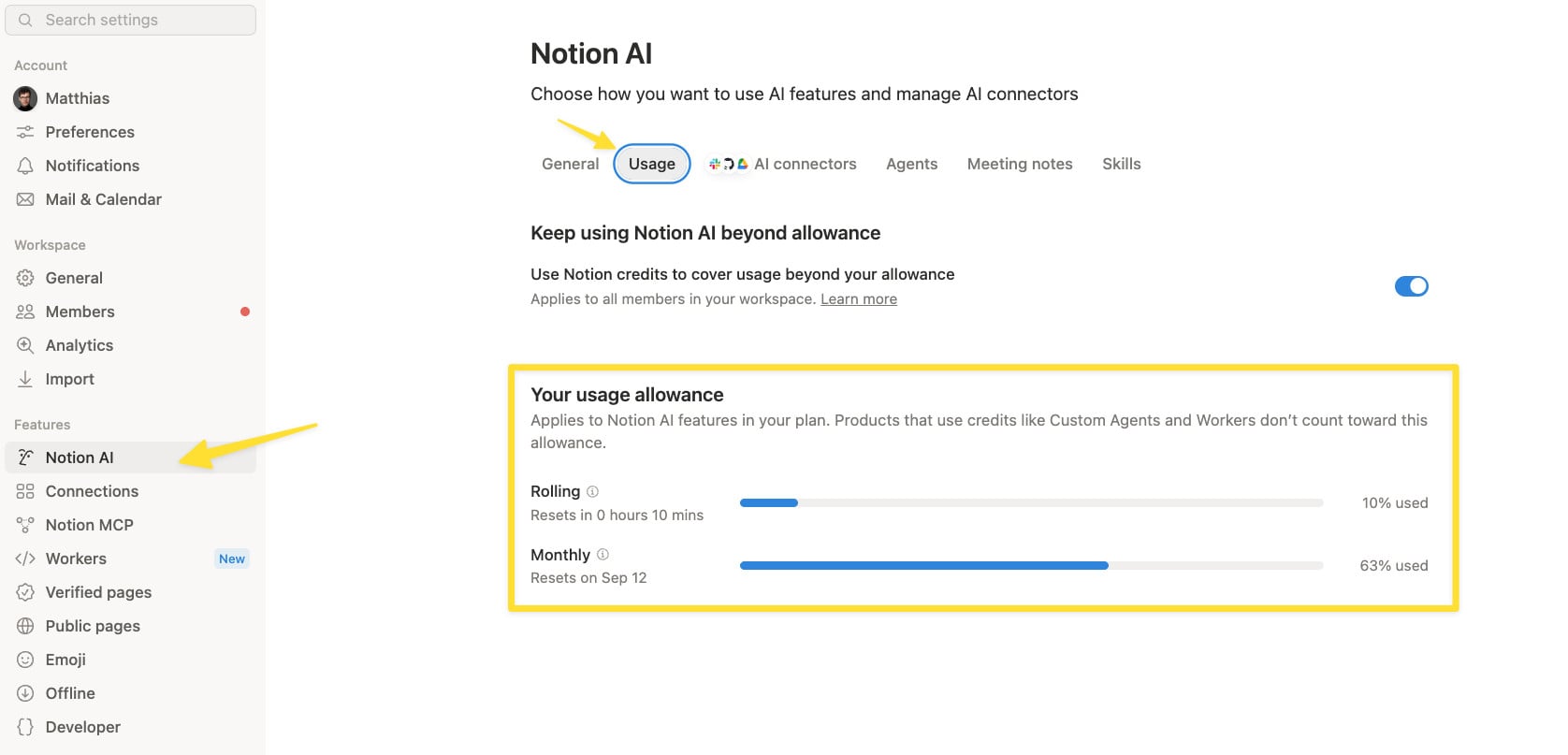
Task: Click the 'Notion AI' page title
Action: [x=591, y=53]
